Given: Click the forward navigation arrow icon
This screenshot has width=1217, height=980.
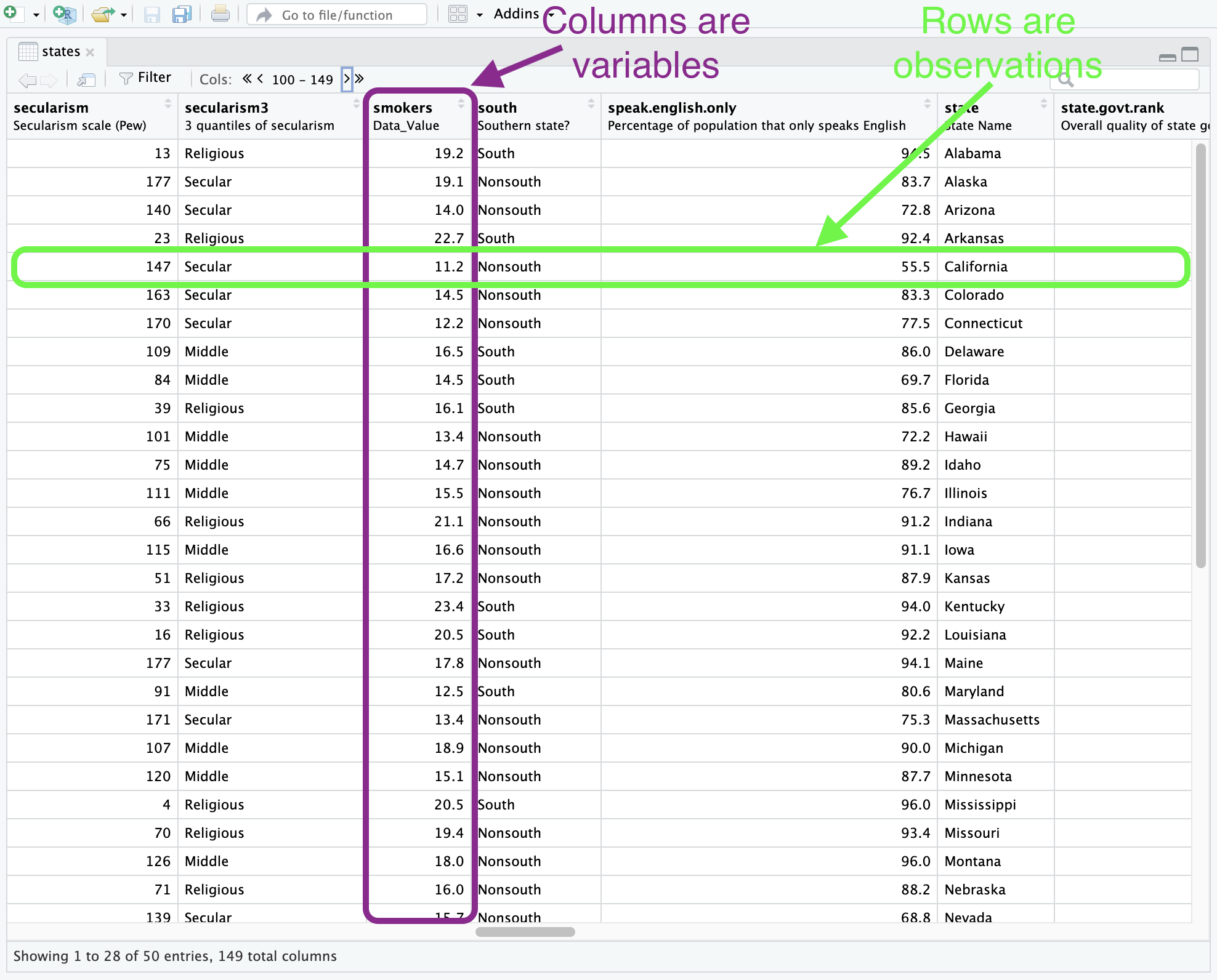Looking at the screenshot, I should pyautogui.click(x=49, y=79).
